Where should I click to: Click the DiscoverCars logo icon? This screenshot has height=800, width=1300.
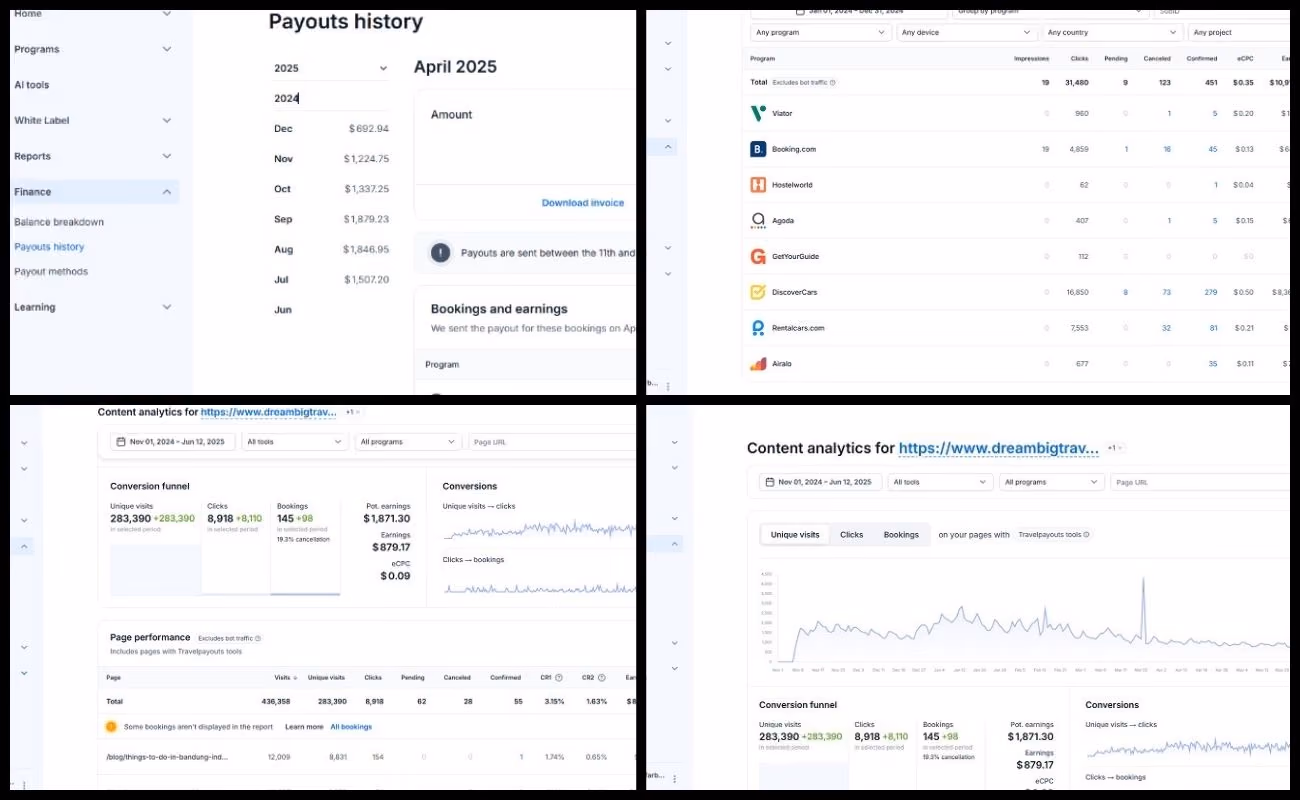pos(758,292)
